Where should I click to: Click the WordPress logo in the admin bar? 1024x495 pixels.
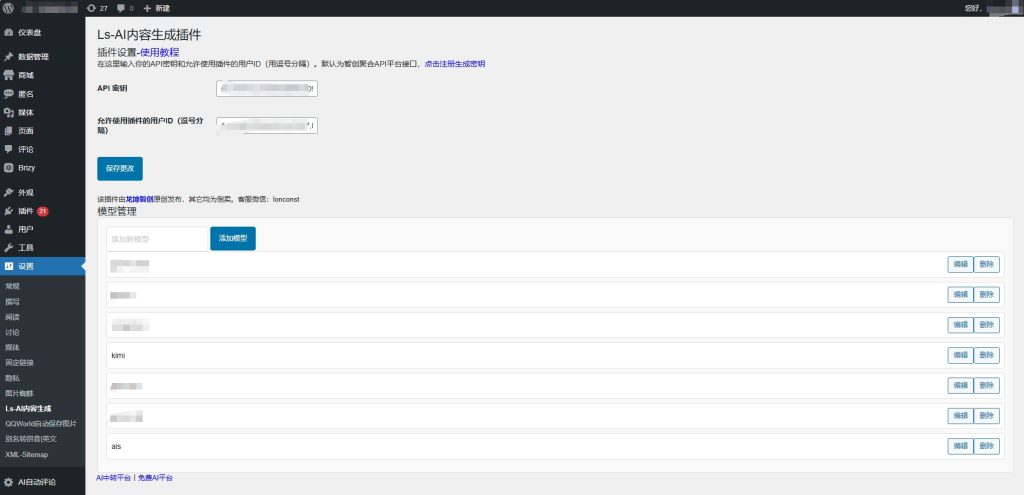[8, 8]
